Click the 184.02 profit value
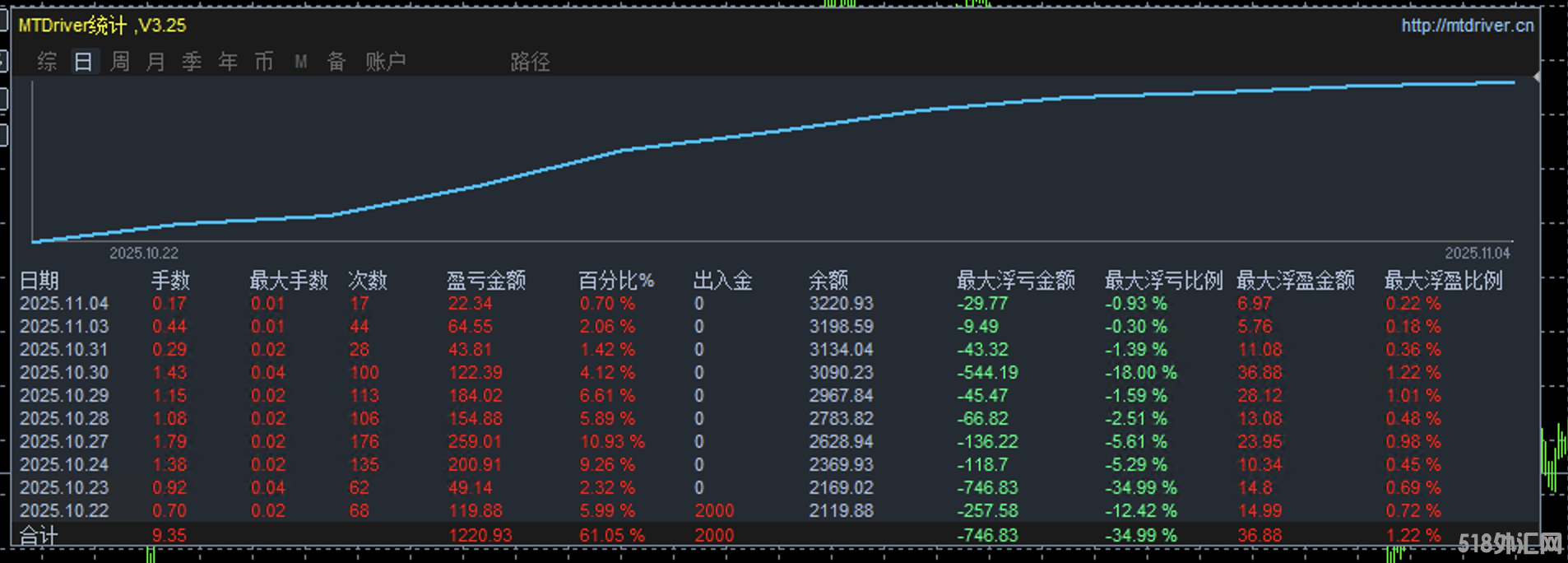This screenshot has width=1568, height=563. pyautogui.click(x=475, y=396)
